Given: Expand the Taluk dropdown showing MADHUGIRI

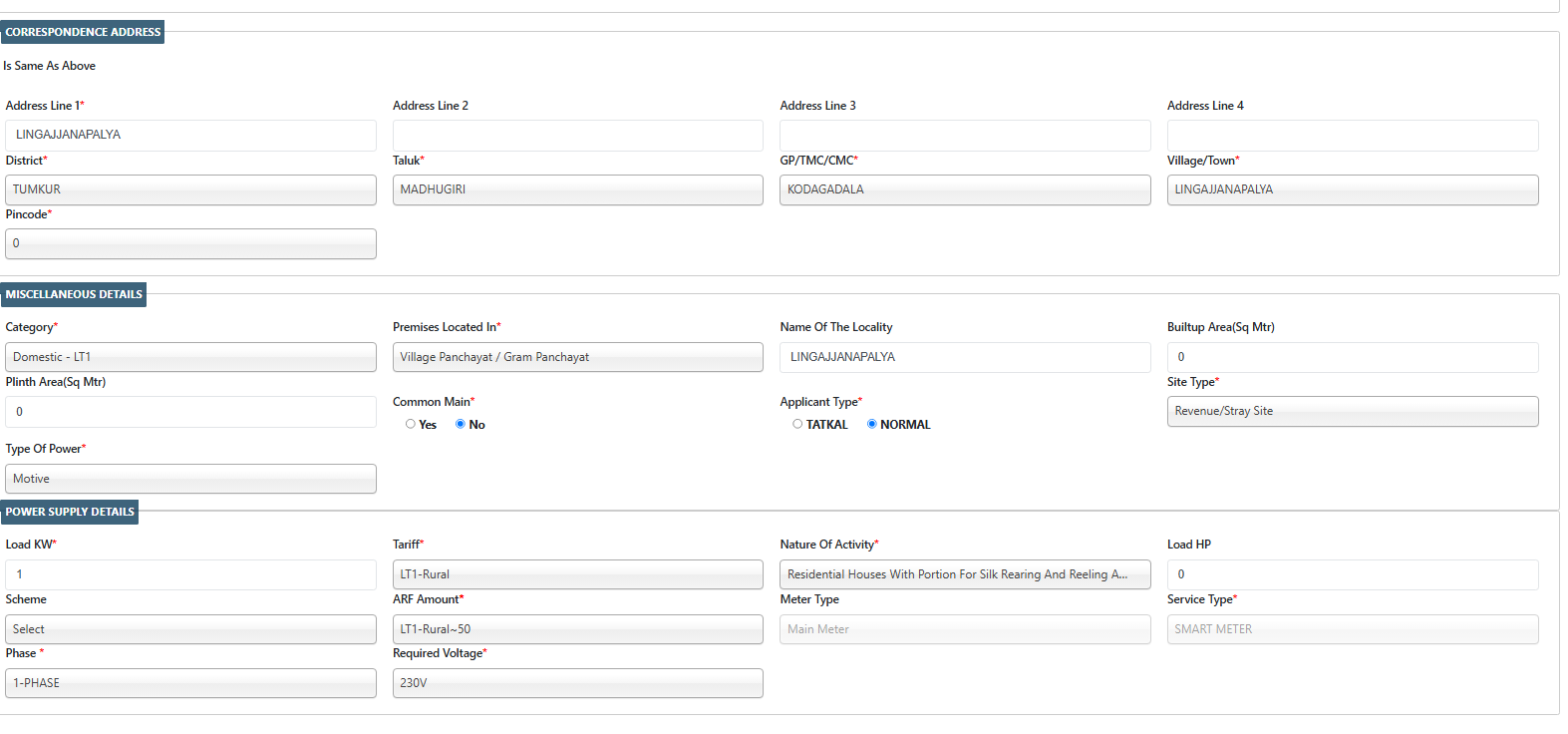Looking at the screenshot, I should coord(577,189).
